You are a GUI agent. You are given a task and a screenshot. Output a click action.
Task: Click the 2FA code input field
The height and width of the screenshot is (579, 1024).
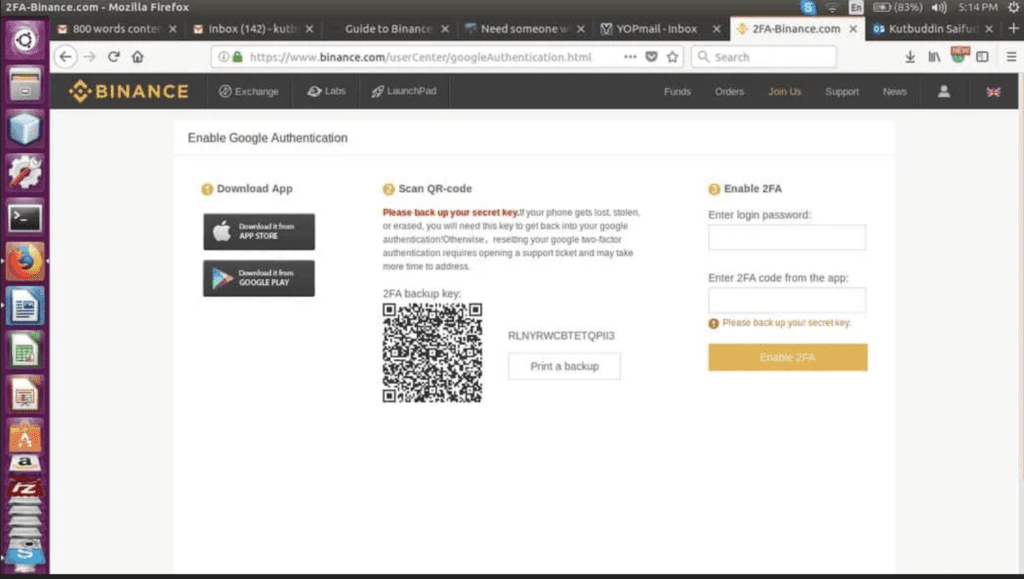click(x=787, y=300)
